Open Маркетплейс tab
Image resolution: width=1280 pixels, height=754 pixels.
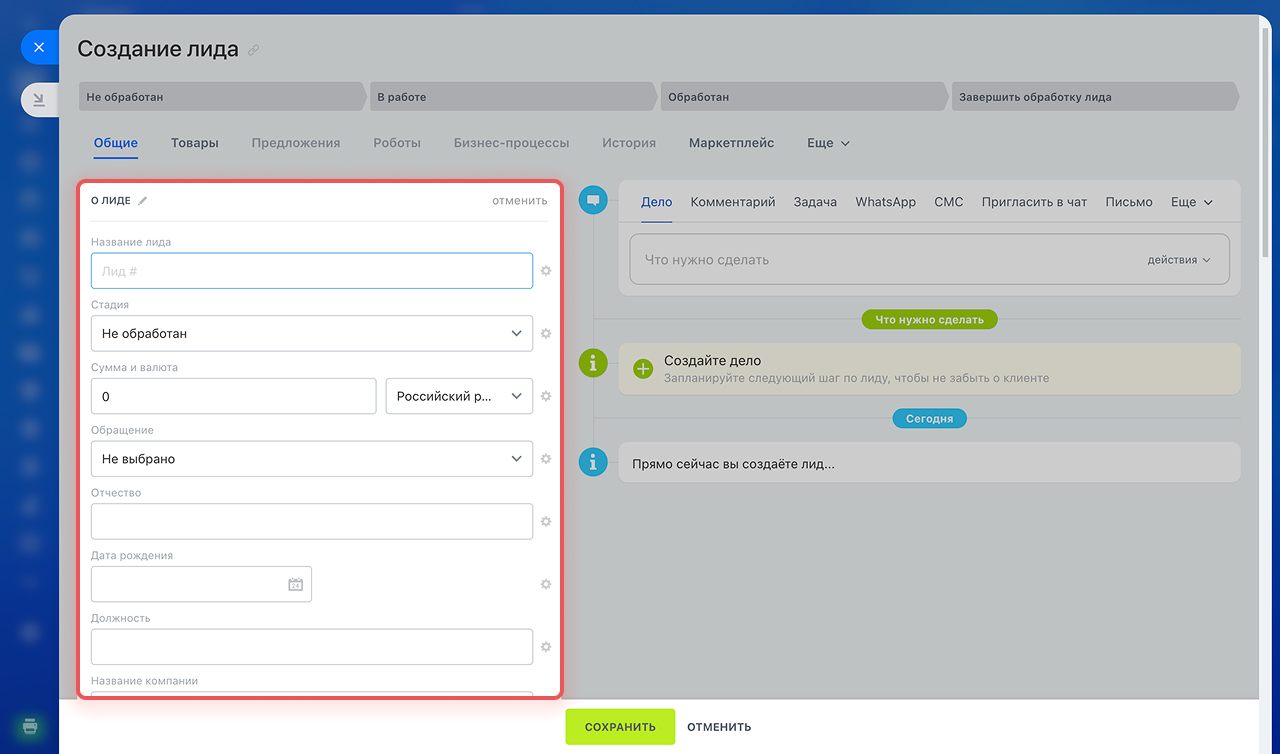732,143
